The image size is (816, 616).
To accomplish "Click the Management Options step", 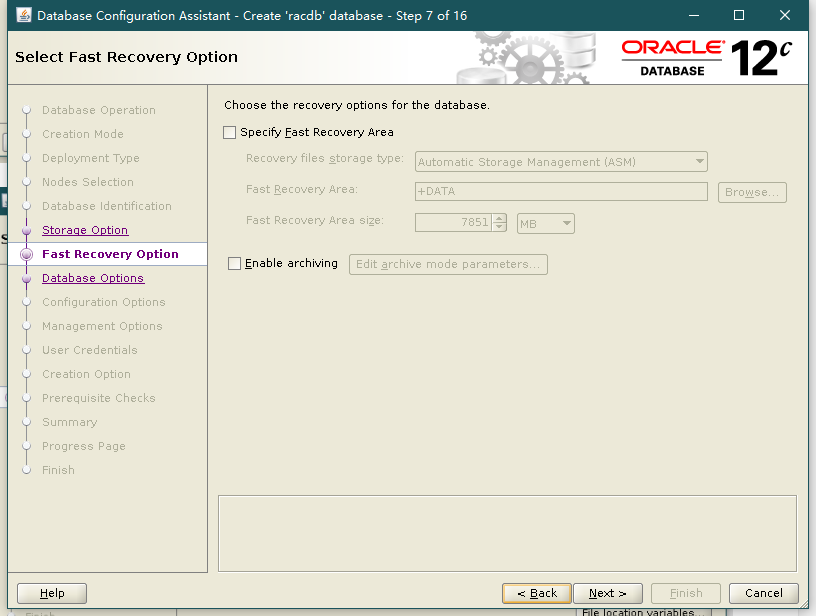I will click(102, 326).
